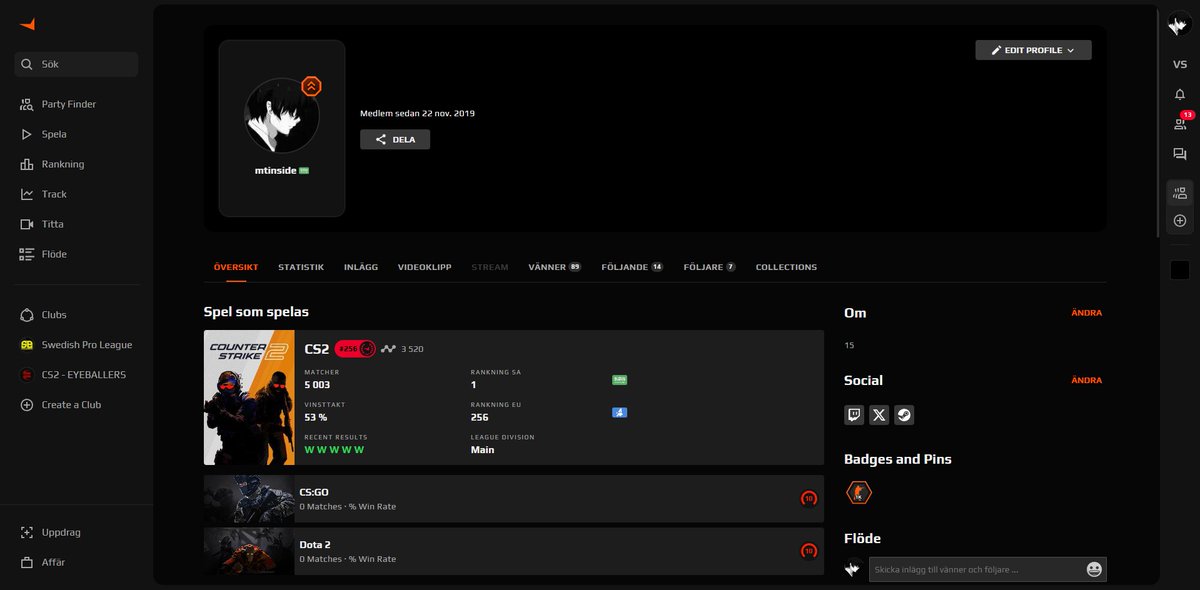The width and height of the screenshot is (1200, 590).
Task: Click the 'Medlem sedan 22 nov. 2019' text
Action: 418,113
